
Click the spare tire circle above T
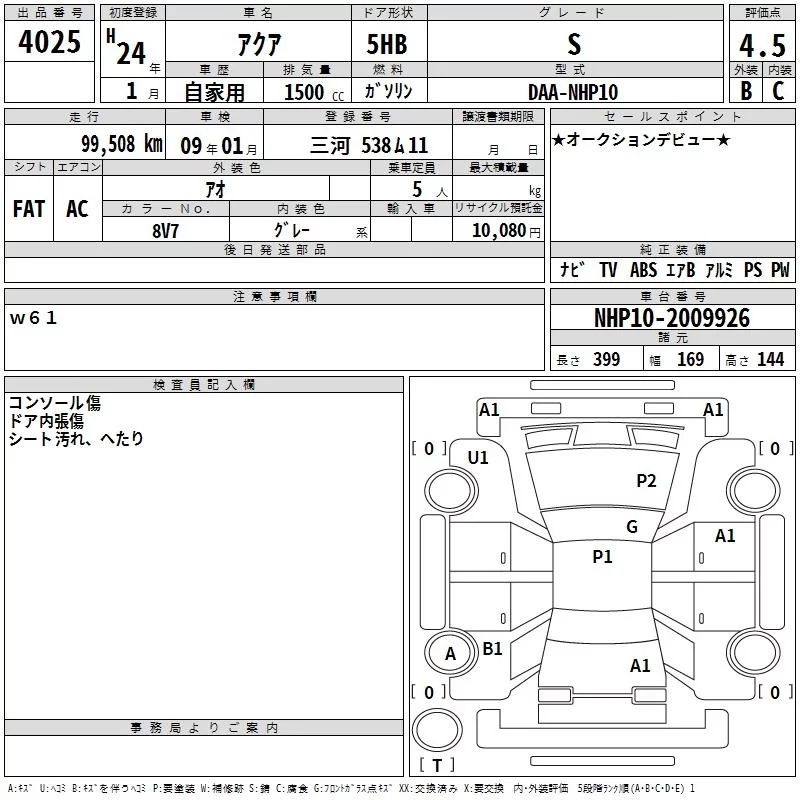tap(437, 730)
